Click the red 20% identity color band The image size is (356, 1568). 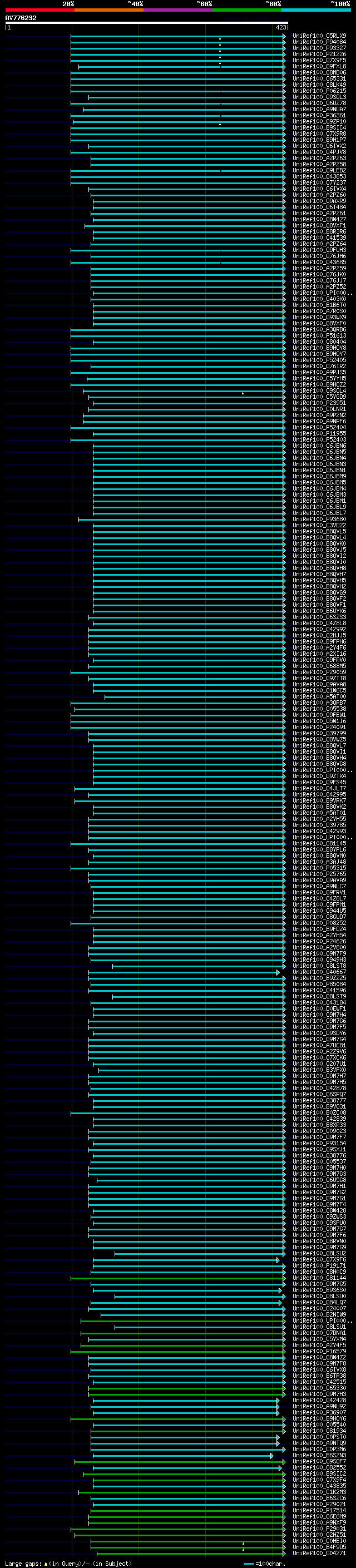click(x=39, y=10)
